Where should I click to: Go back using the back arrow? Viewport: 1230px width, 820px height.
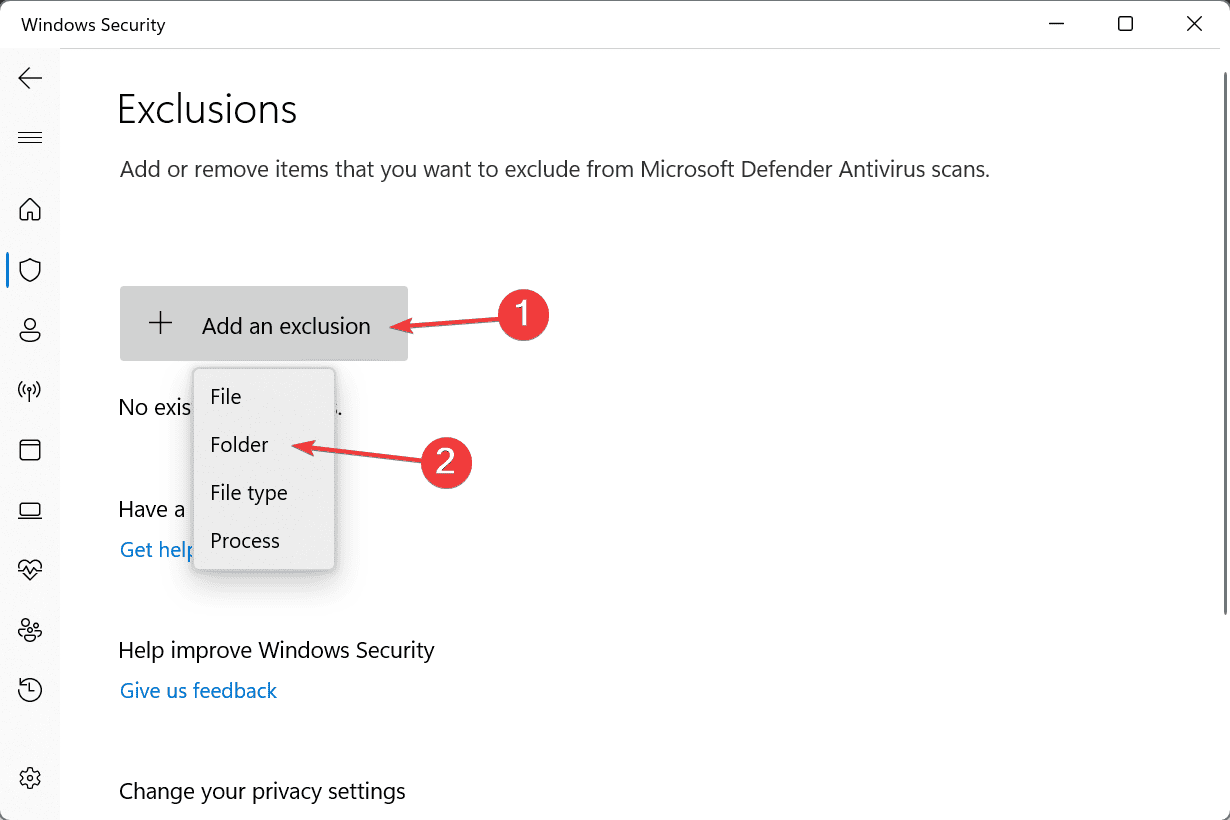pyautogui.click(x=30, y=78)
